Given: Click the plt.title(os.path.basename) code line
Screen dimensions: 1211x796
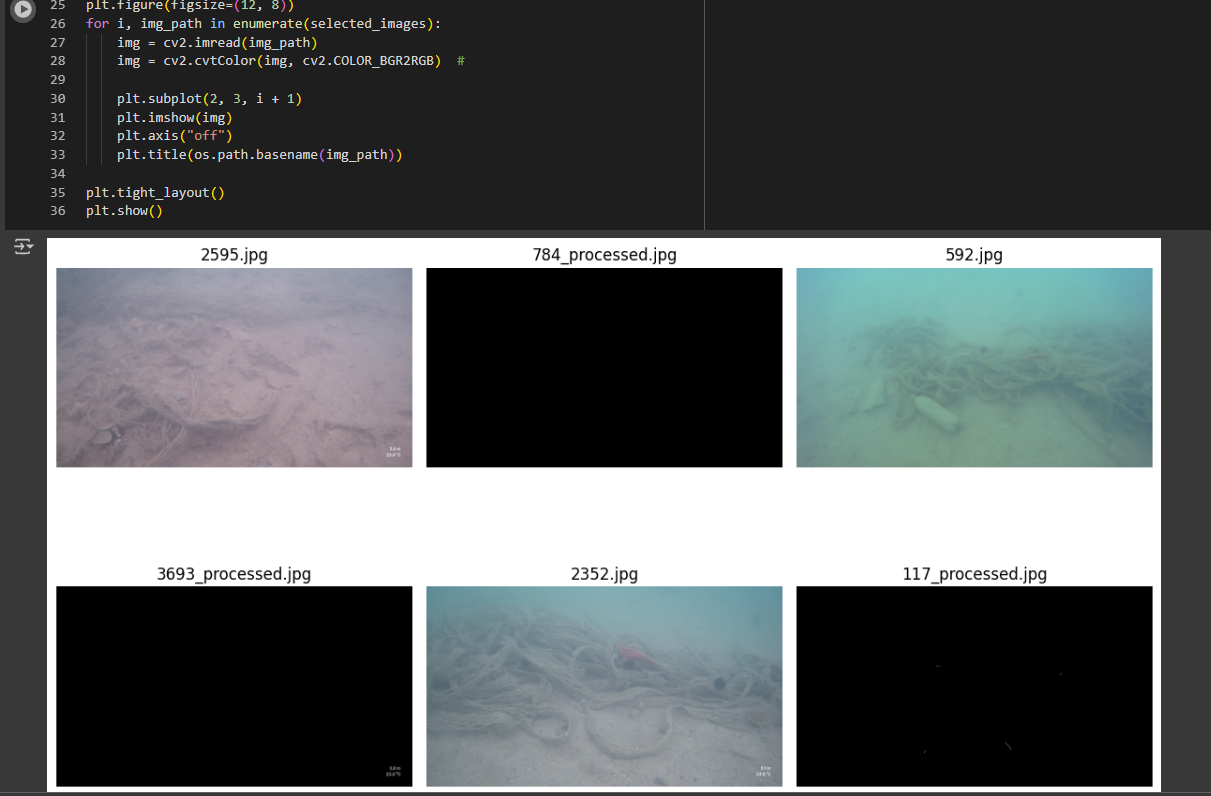Looking at the screenshot, I should [x=259, y=155].
